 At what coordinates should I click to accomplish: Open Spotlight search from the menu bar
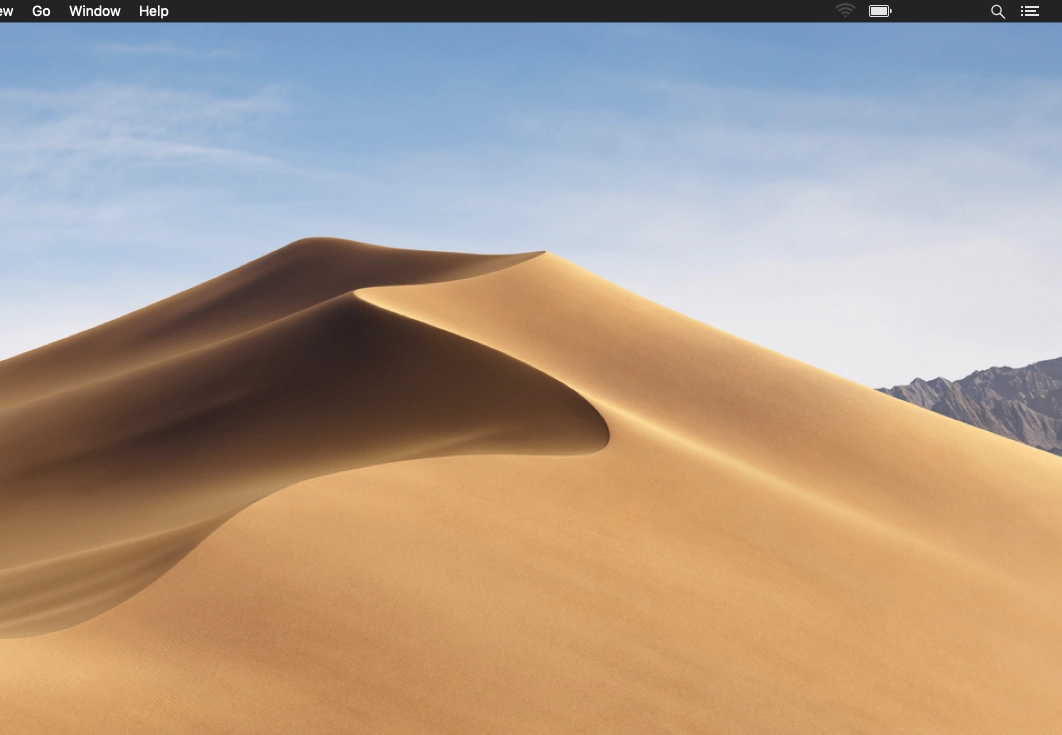tap(997, 11)
